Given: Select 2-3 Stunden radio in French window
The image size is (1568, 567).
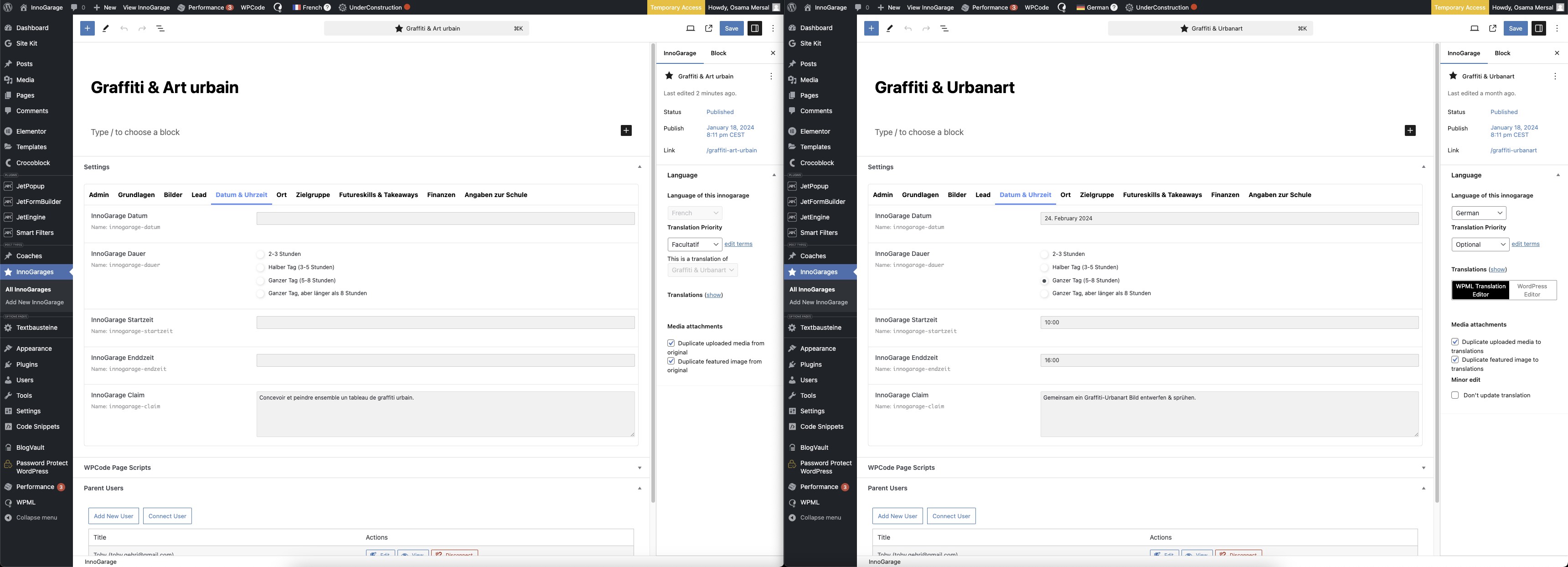Looking at the screenshot, I should (x=261, y=254).
